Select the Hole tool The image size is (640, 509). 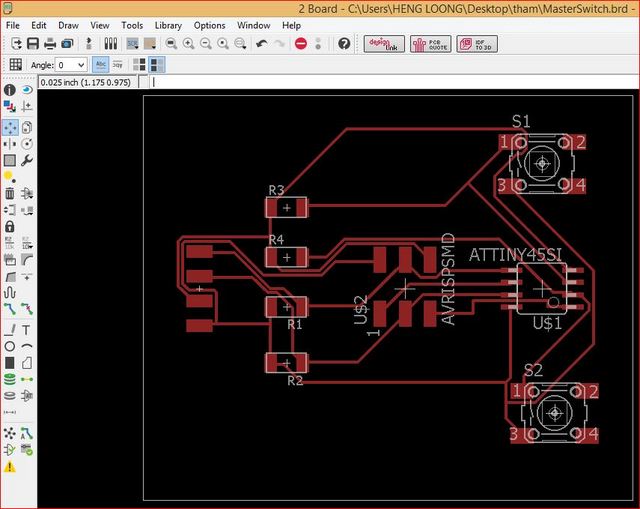(10, 396)
